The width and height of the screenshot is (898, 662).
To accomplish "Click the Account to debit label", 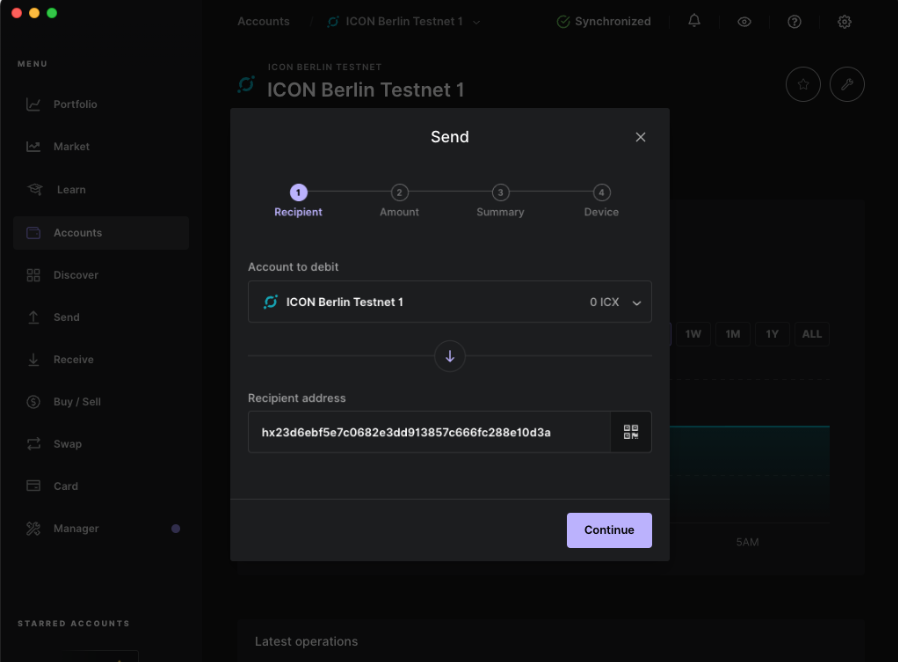I will pyautogui.click(x=293, y=267).
